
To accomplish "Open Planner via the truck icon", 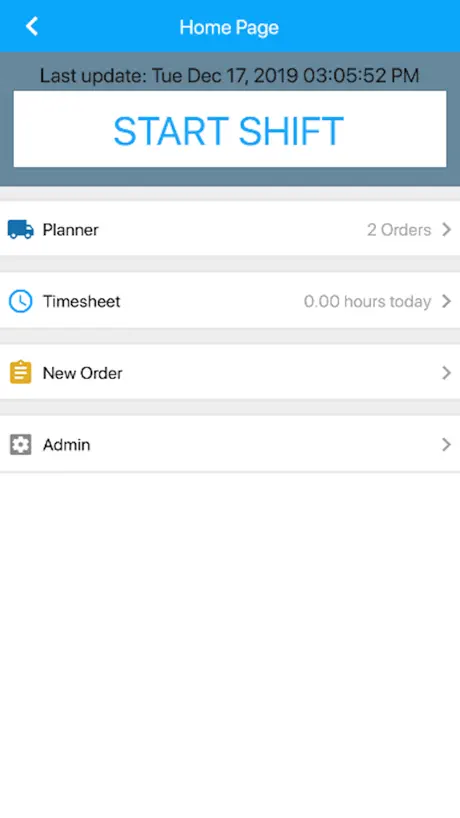I will pyautogui.click(x=21, y=230).
